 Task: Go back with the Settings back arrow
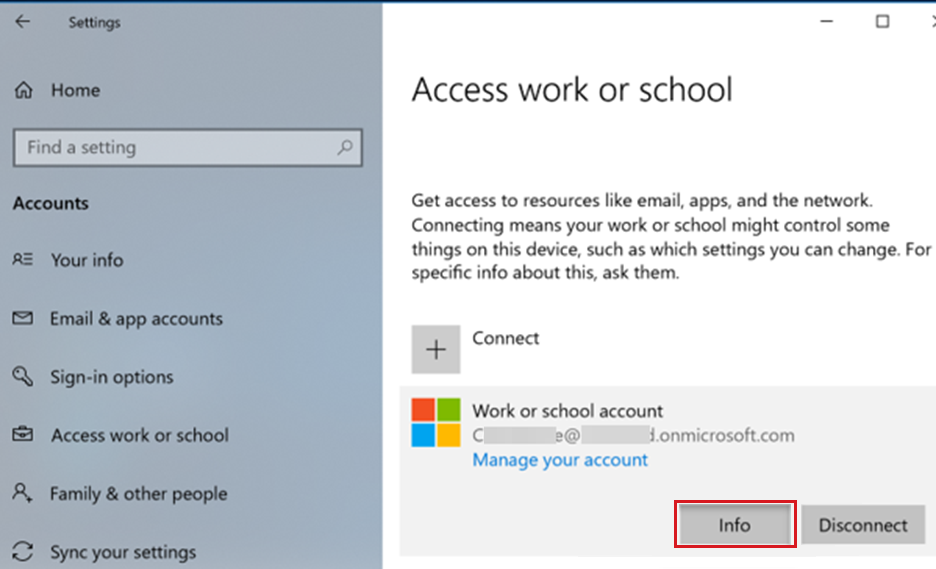(x=23, y=22)
